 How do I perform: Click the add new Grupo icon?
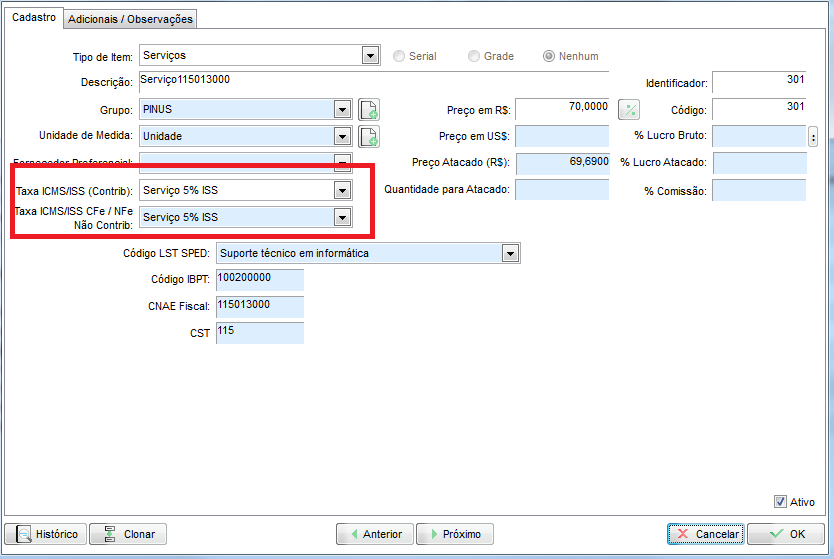click(x=369, y=109)
